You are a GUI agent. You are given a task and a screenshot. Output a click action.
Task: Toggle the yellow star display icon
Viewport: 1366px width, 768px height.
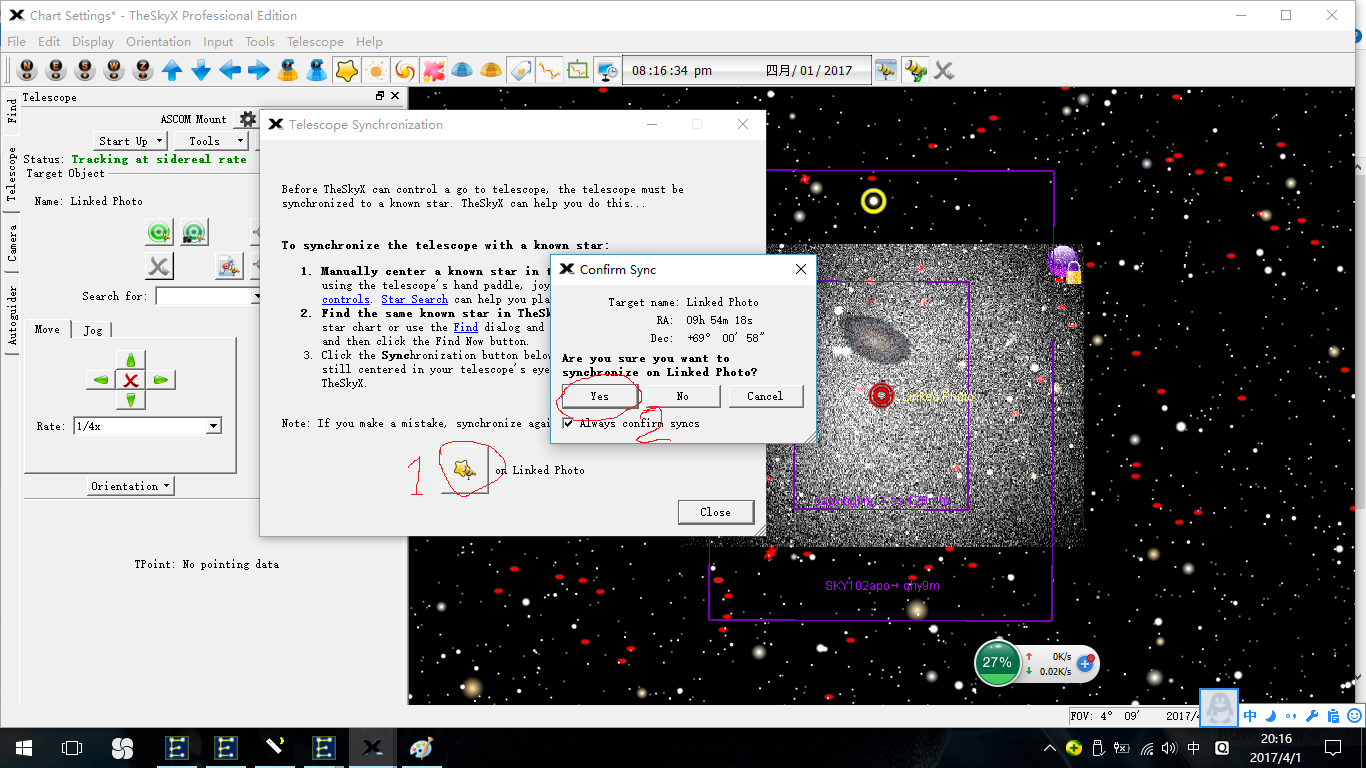point(346,70)
